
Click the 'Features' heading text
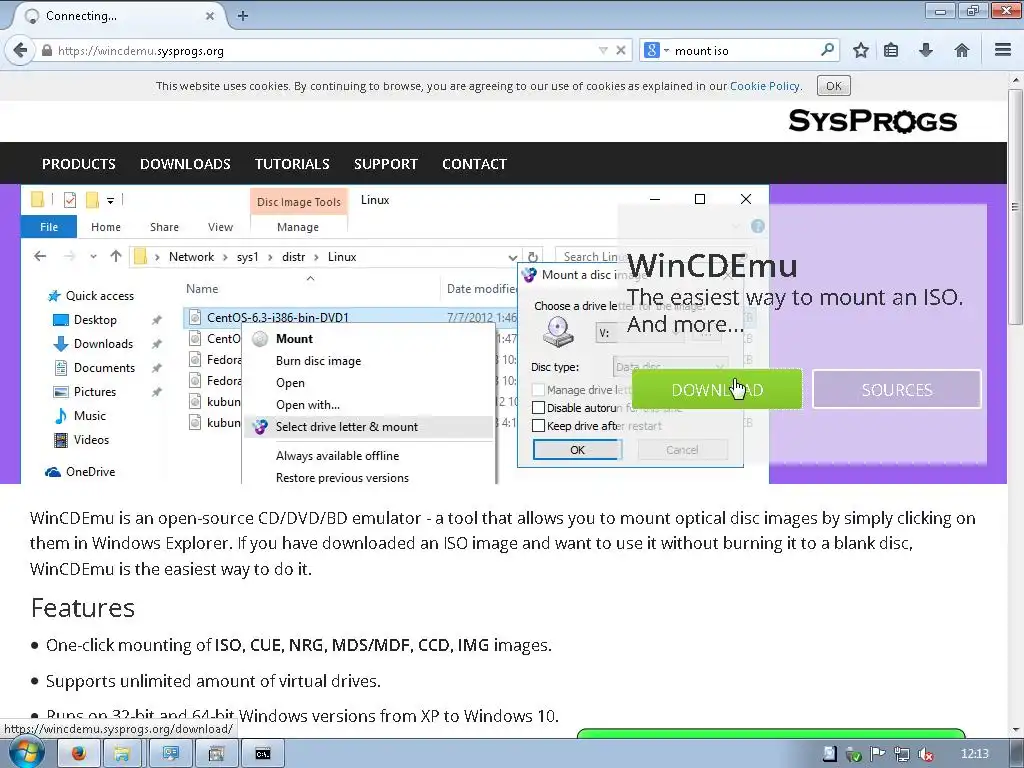pos(83,608)
